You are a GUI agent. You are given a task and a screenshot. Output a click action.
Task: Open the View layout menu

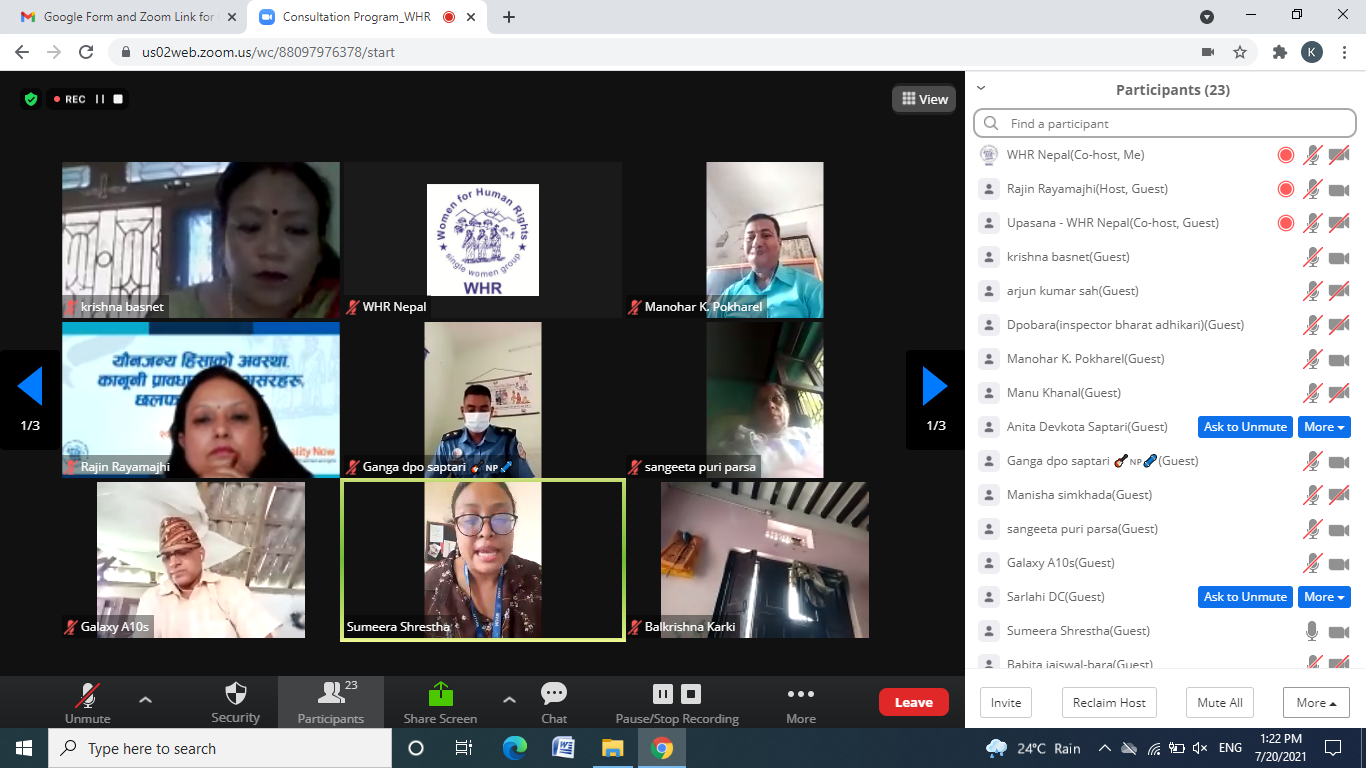925,99
